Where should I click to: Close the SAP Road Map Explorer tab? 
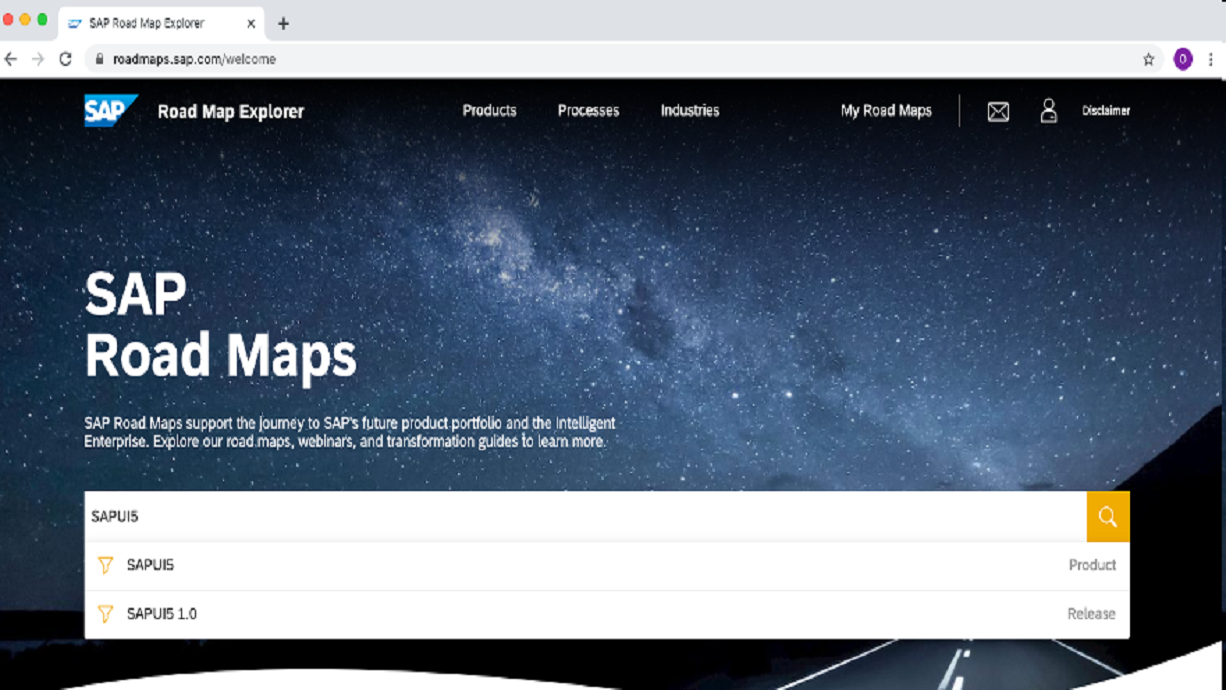click(x=251, y=23)
